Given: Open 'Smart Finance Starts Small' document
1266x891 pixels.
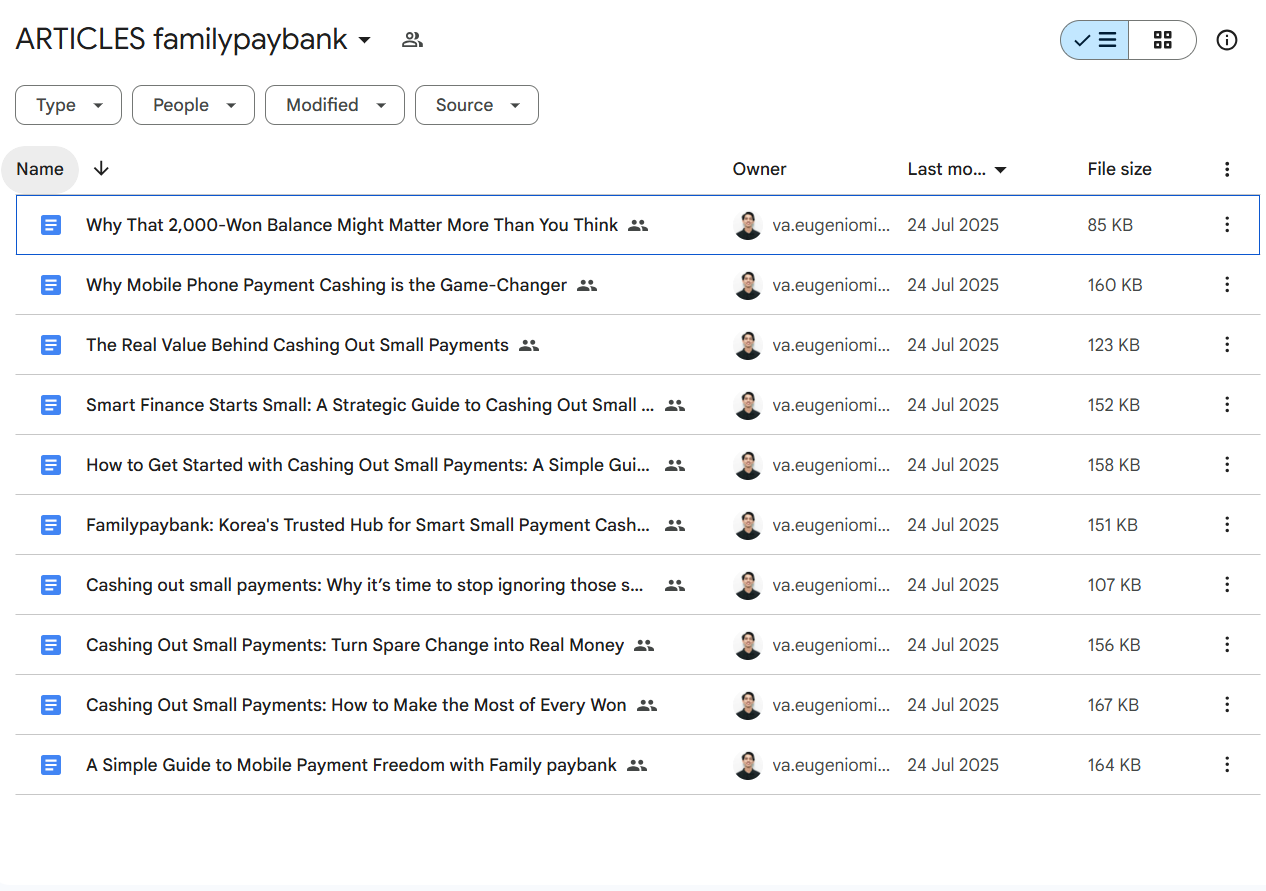Looking at the screenshot, I should (370, 405).
